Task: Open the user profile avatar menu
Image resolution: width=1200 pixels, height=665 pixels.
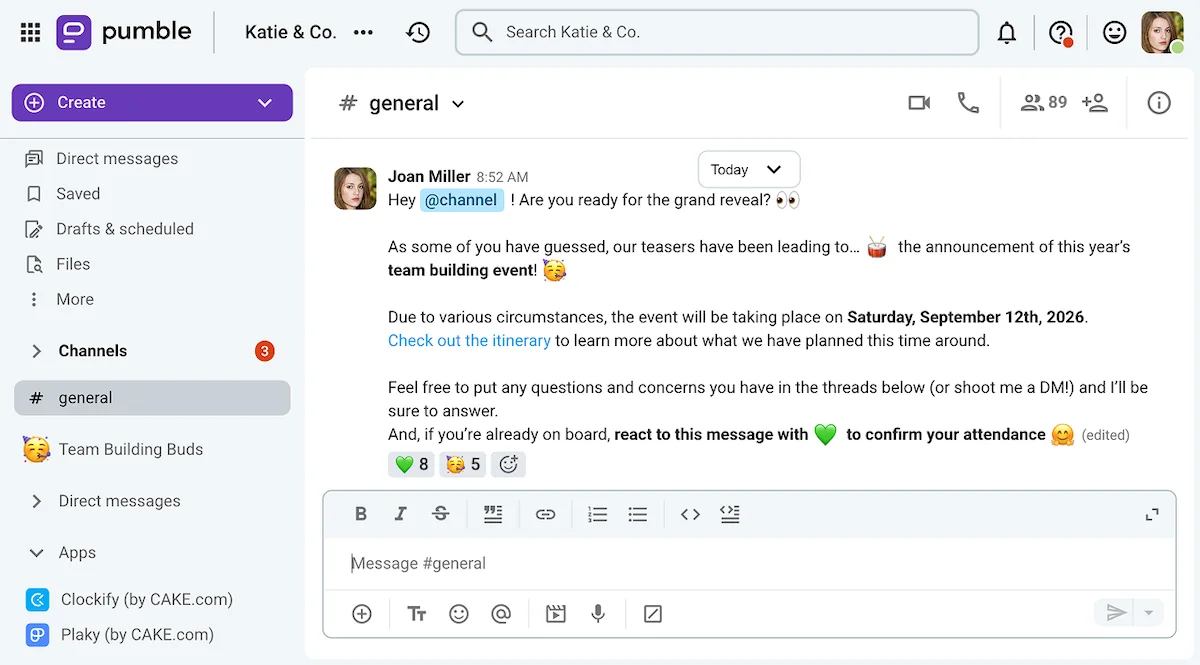Action: click(x=1162, y=32)
